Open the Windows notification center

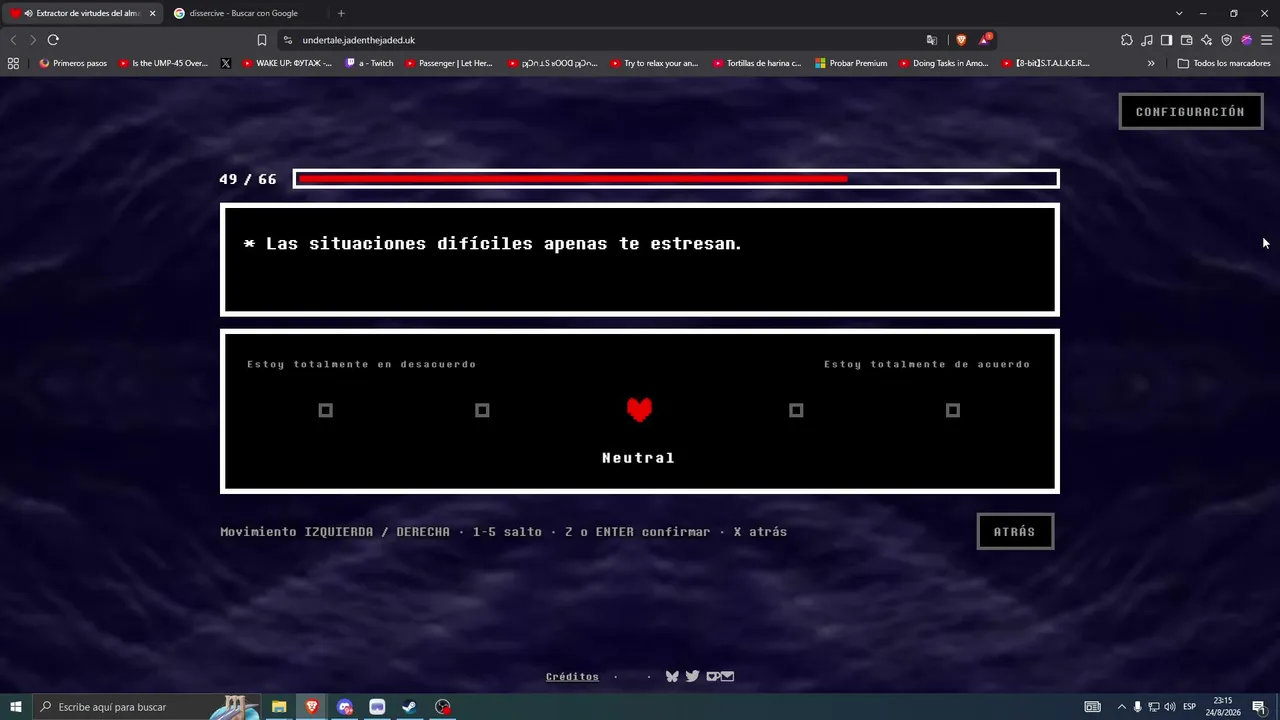click(1259, 707)
